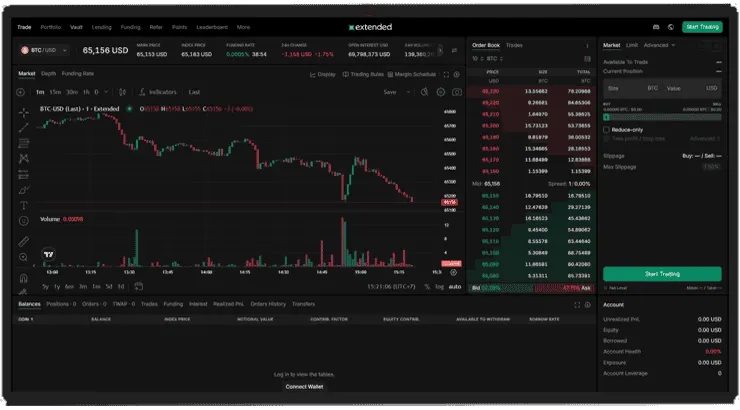
Task: Select the zoom in tool
Action: pos(24,257)
